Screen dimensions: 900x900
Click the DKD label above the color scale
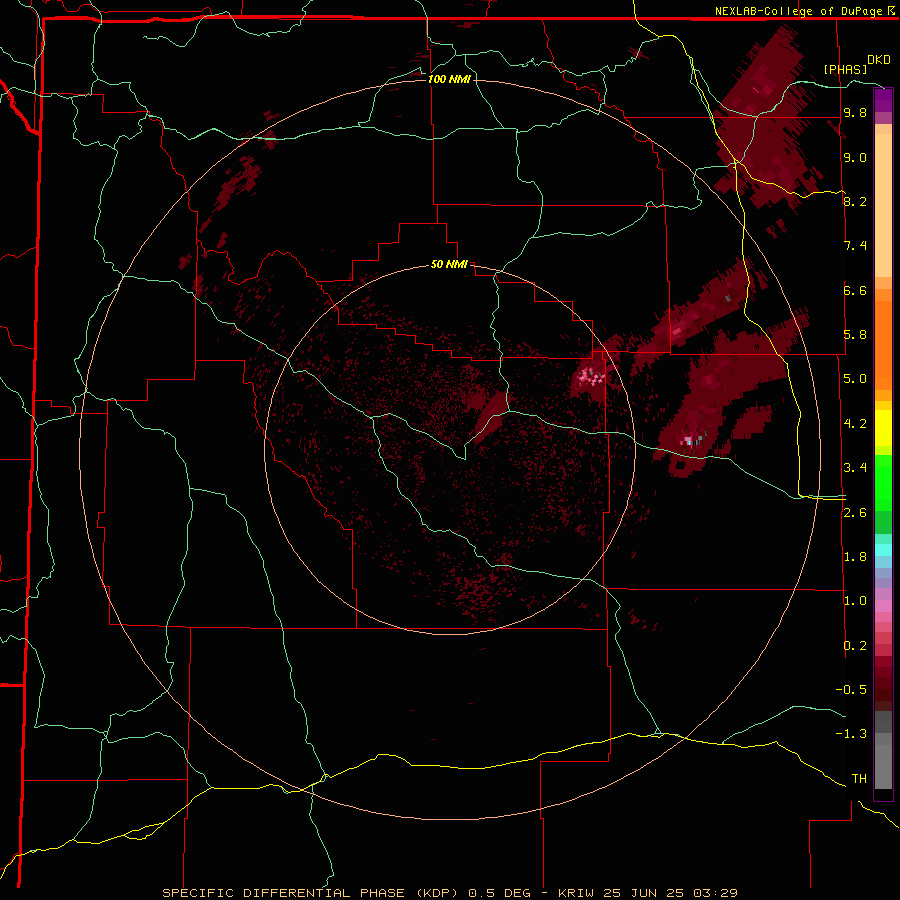[x=879, y=60]
